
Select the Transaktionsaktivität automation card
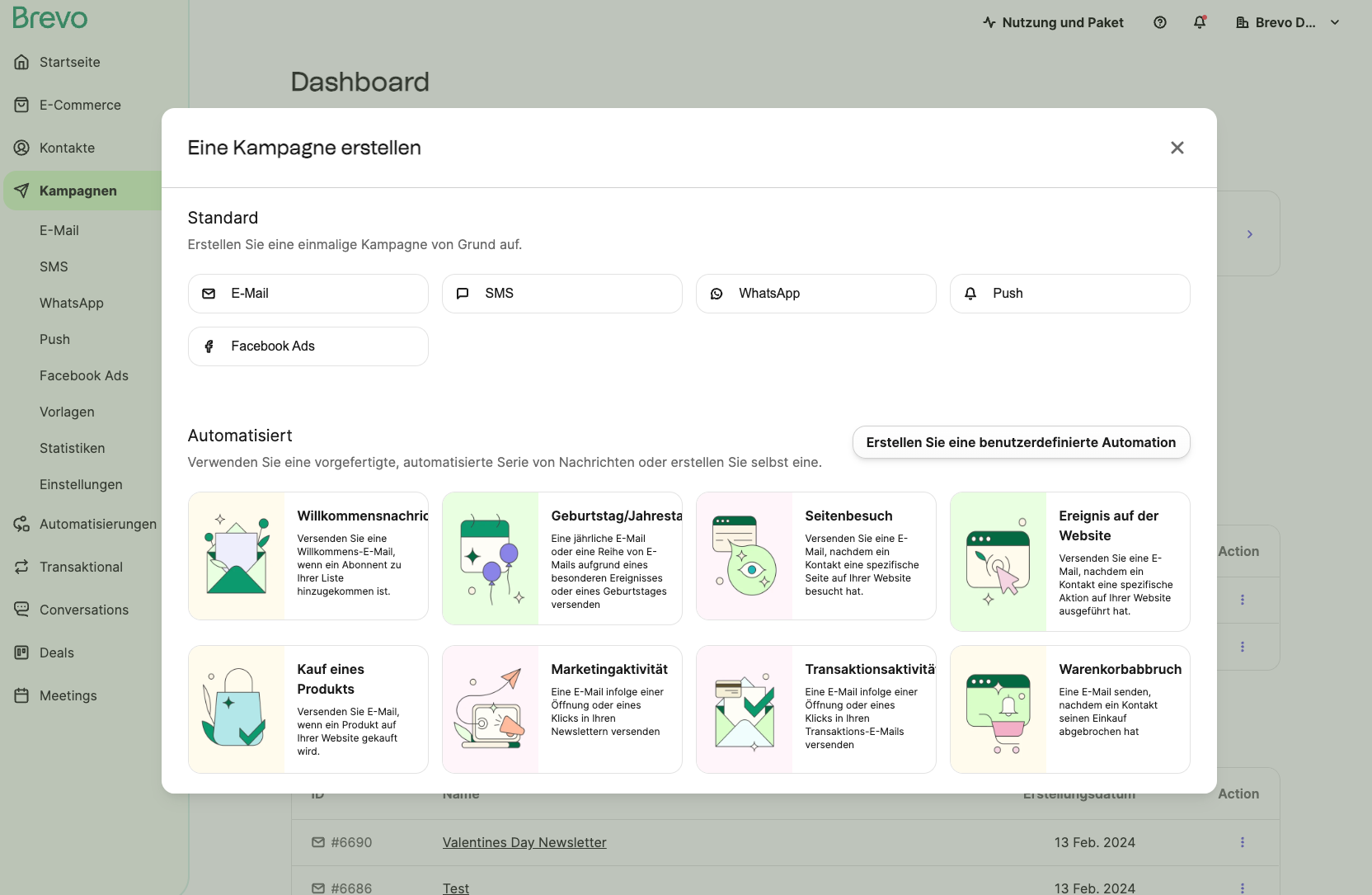click(816, 709)
